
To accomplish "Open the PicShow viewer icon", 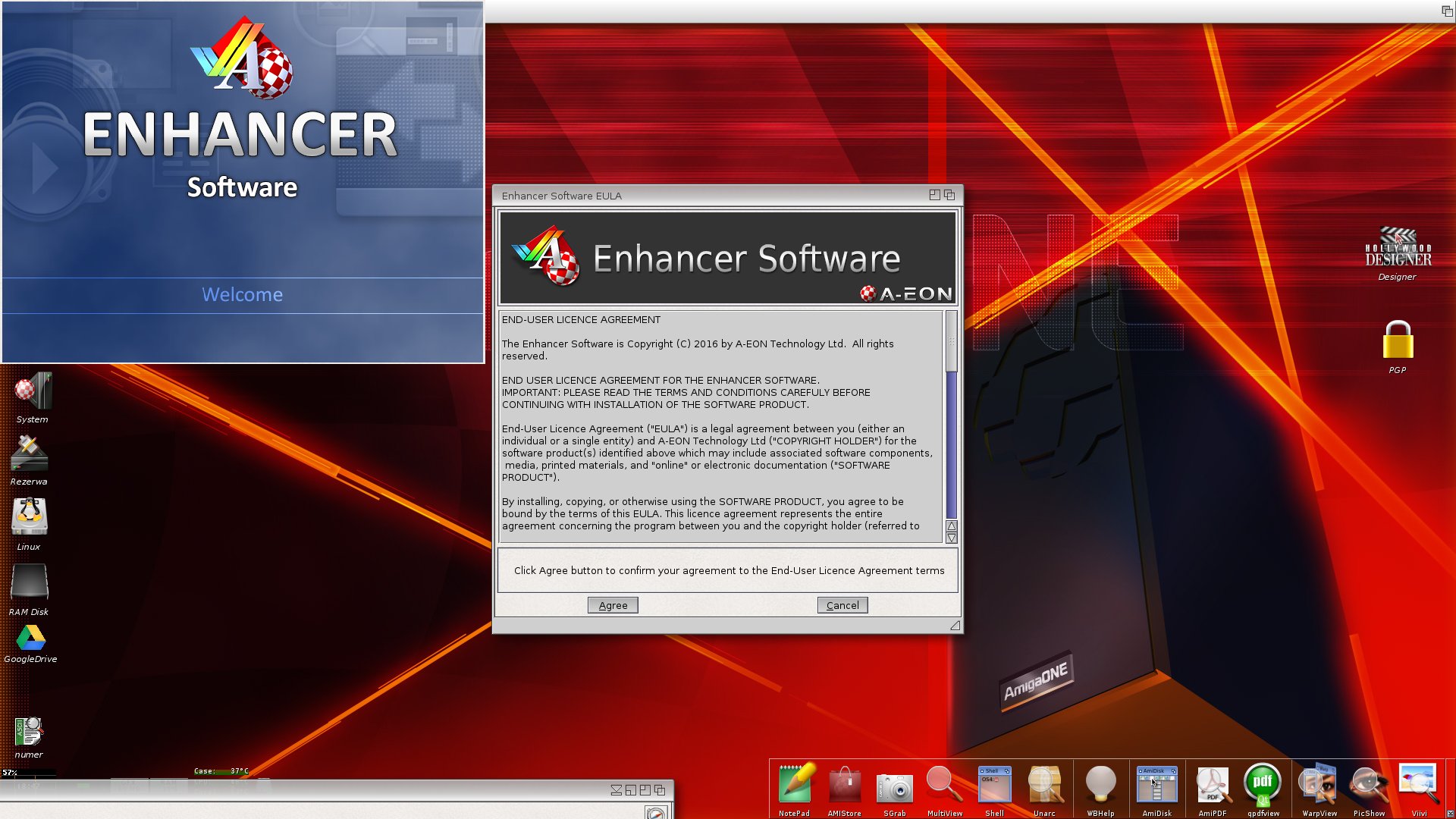I will [1369, 789].
